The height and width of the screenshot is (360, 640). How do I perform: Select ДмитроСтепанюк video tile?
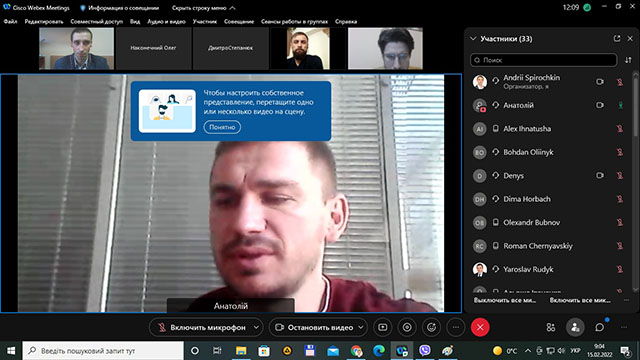tap(230, 48)
